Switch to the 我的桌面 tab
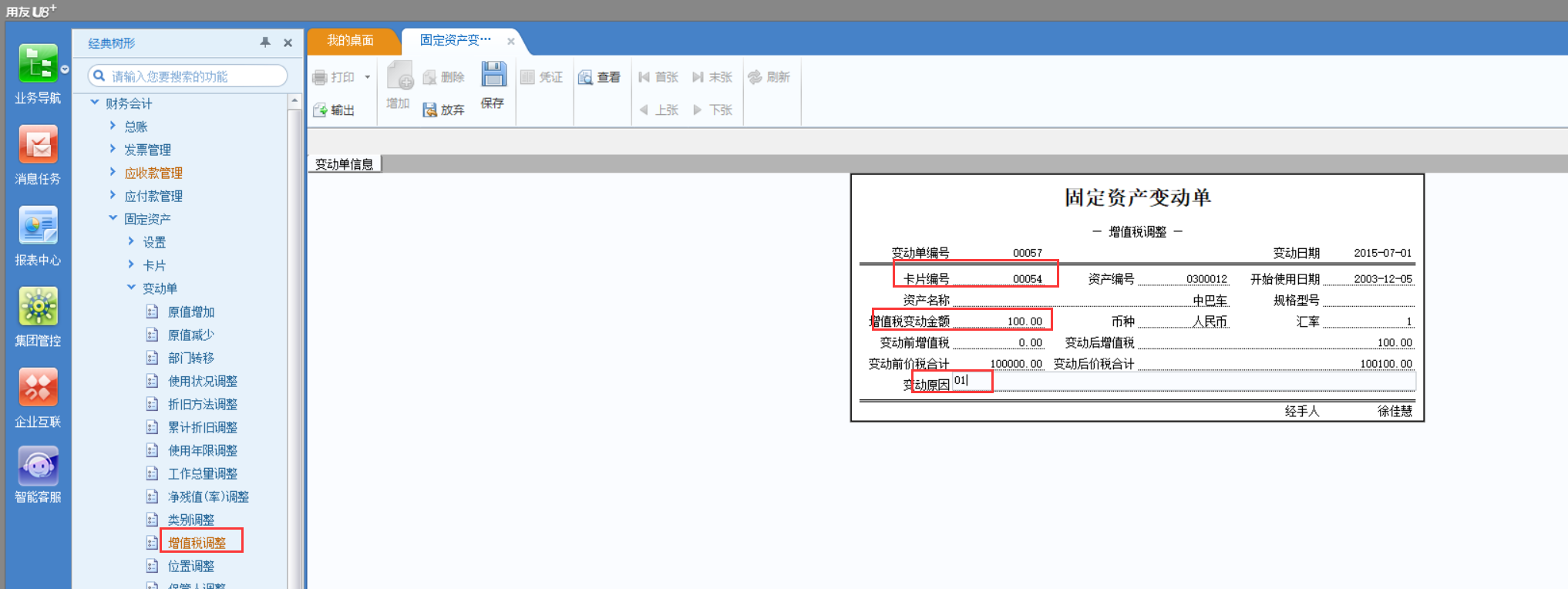 [x=350, y=40]
